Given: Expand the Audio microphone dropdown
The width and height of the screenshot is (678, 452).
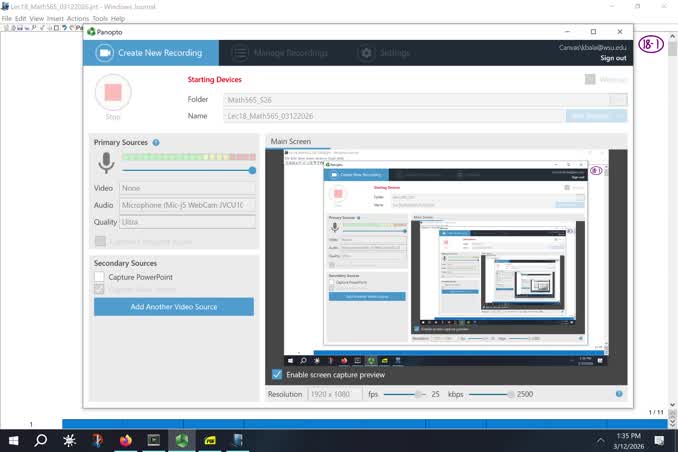Looking at the screenshot, I should point(187,205).
